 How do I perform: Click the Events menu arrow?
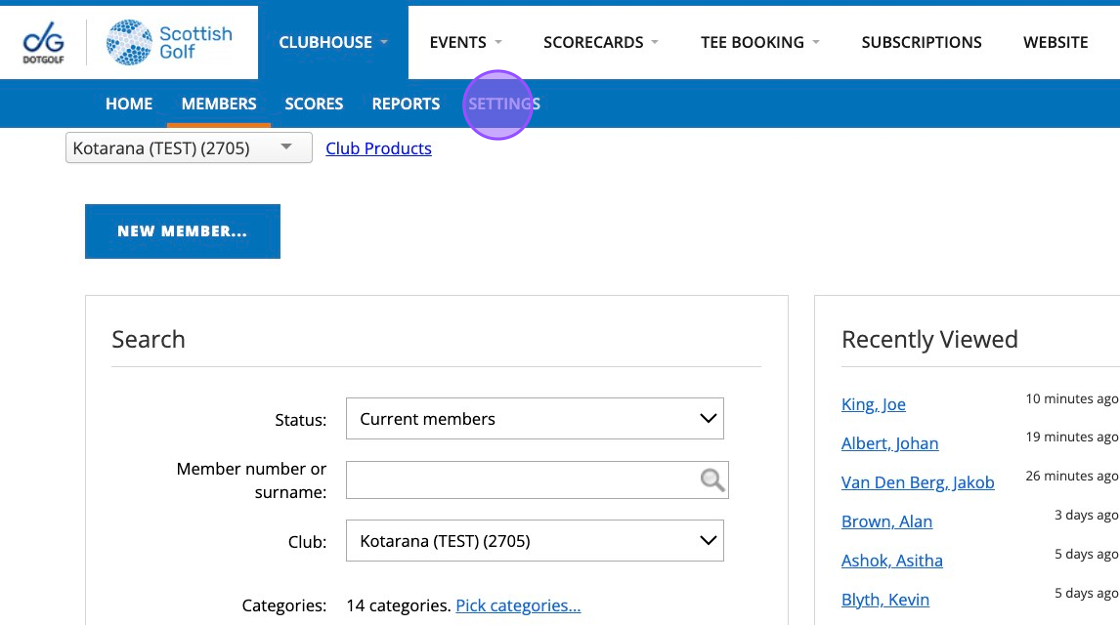click(x=498, y=42)
